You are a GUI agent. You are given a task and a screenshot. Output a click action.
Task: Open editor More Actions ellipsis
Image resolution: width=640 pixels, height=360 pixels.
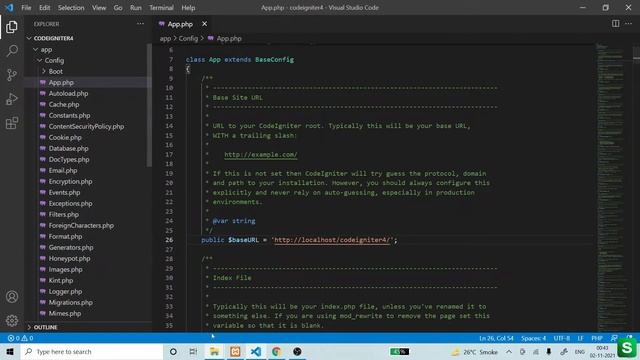[x=629, y=24]
